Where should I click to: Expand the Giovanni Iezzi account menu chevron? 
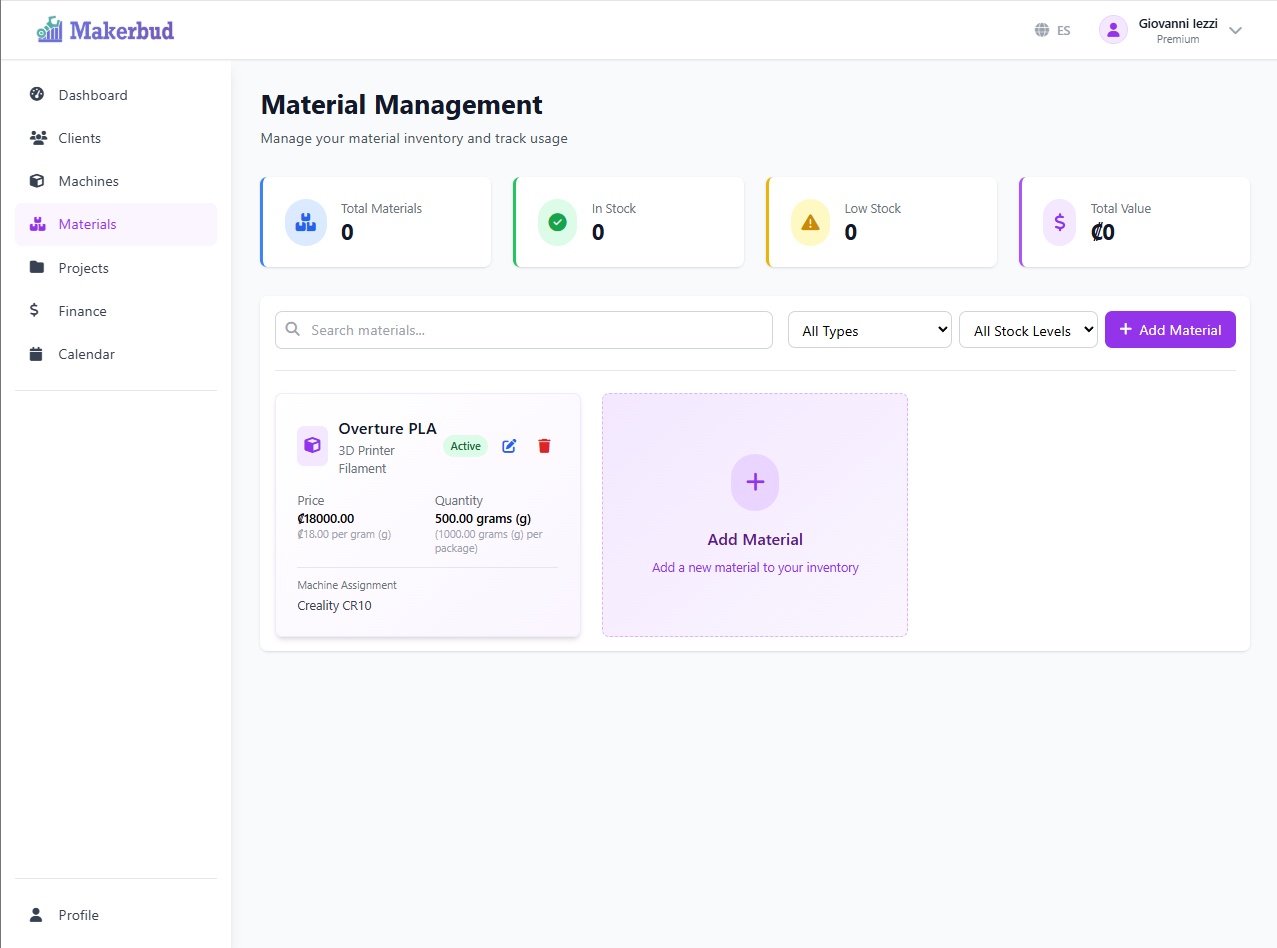[1236, 30]
